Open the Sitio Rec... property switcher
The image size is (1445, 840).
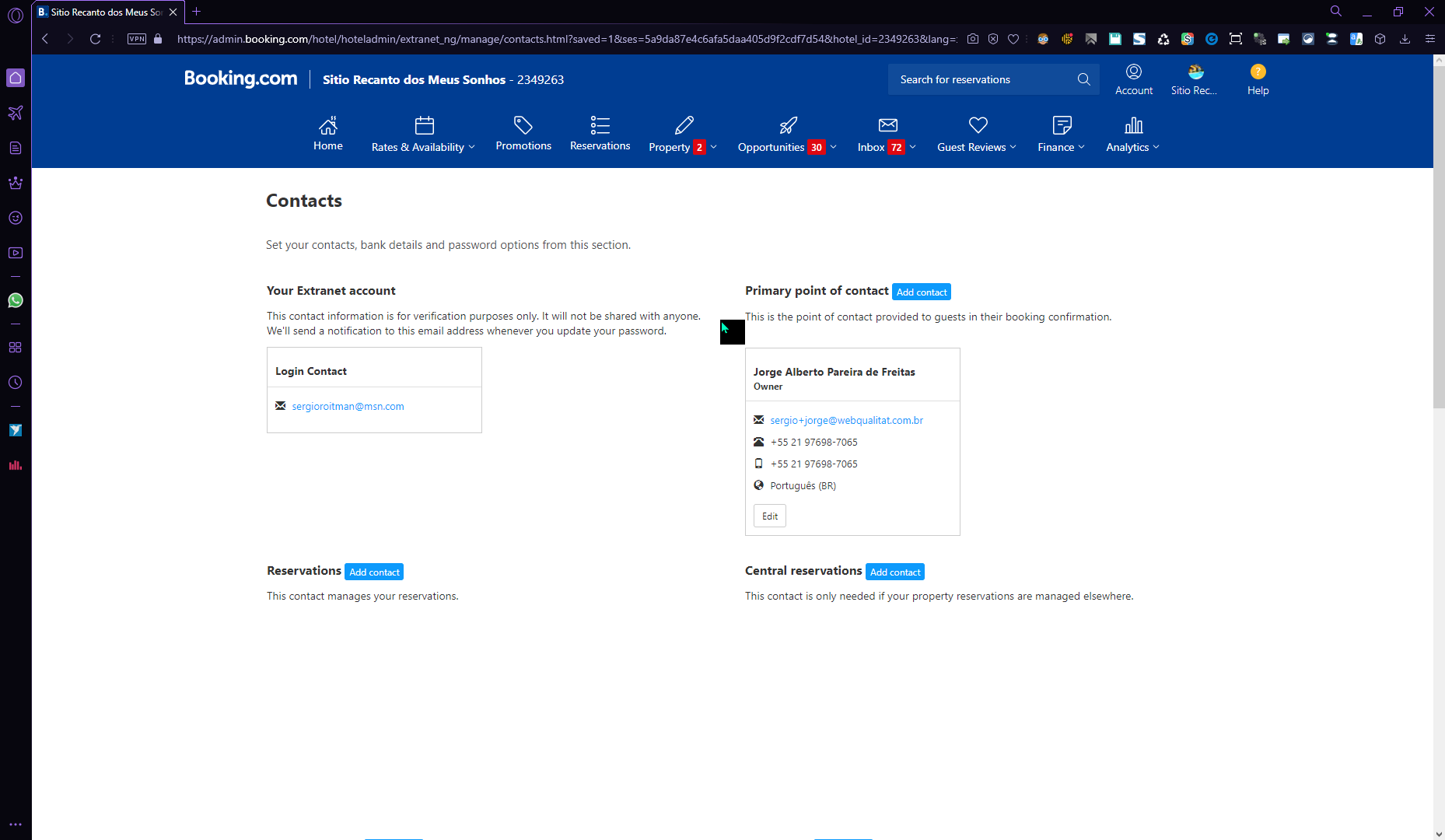point(1195,79)
